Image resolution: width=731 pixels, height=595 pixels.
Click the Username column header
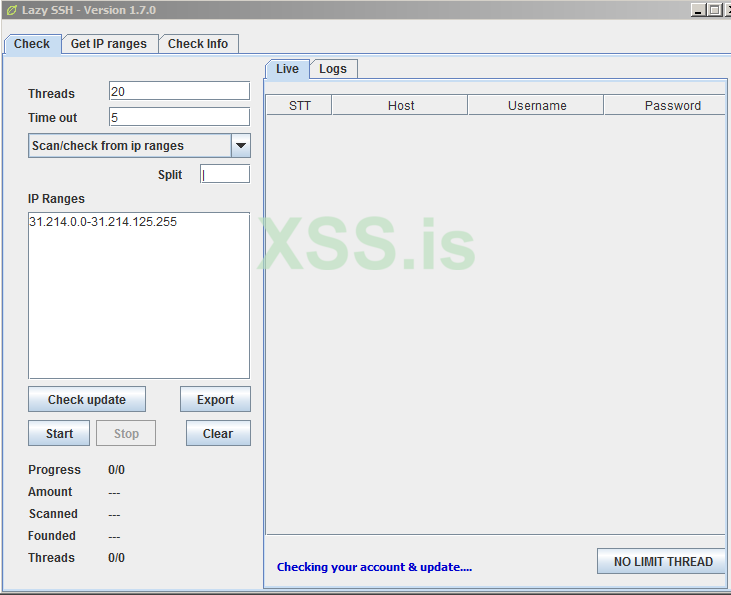tap(536, 105)
